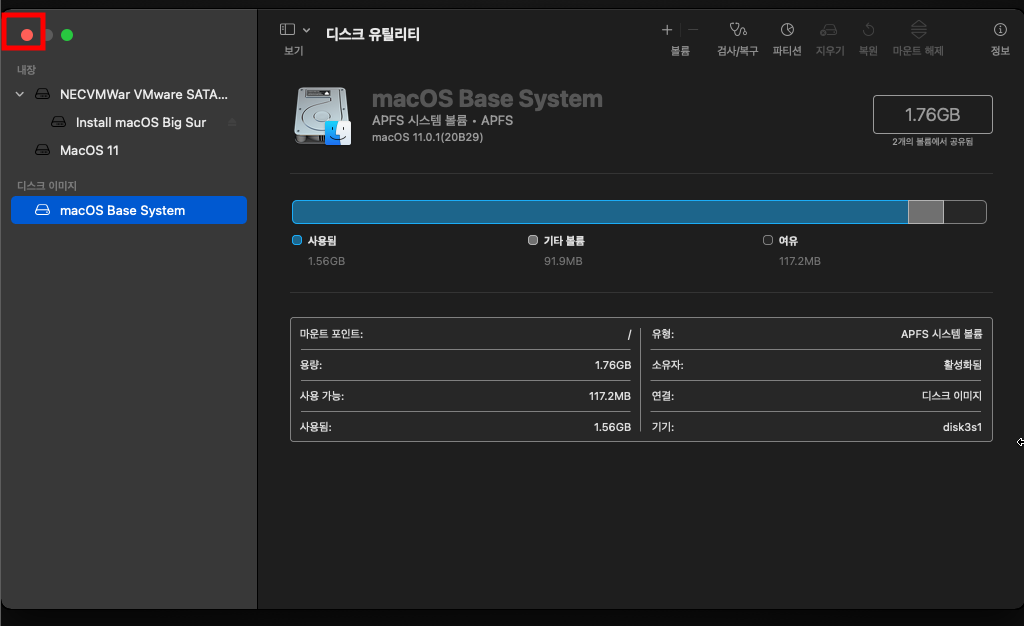Screen dimensions: 1024x626
Task: Click the 용량 row value 1.76GB
Action: click(x=613, y=365)
